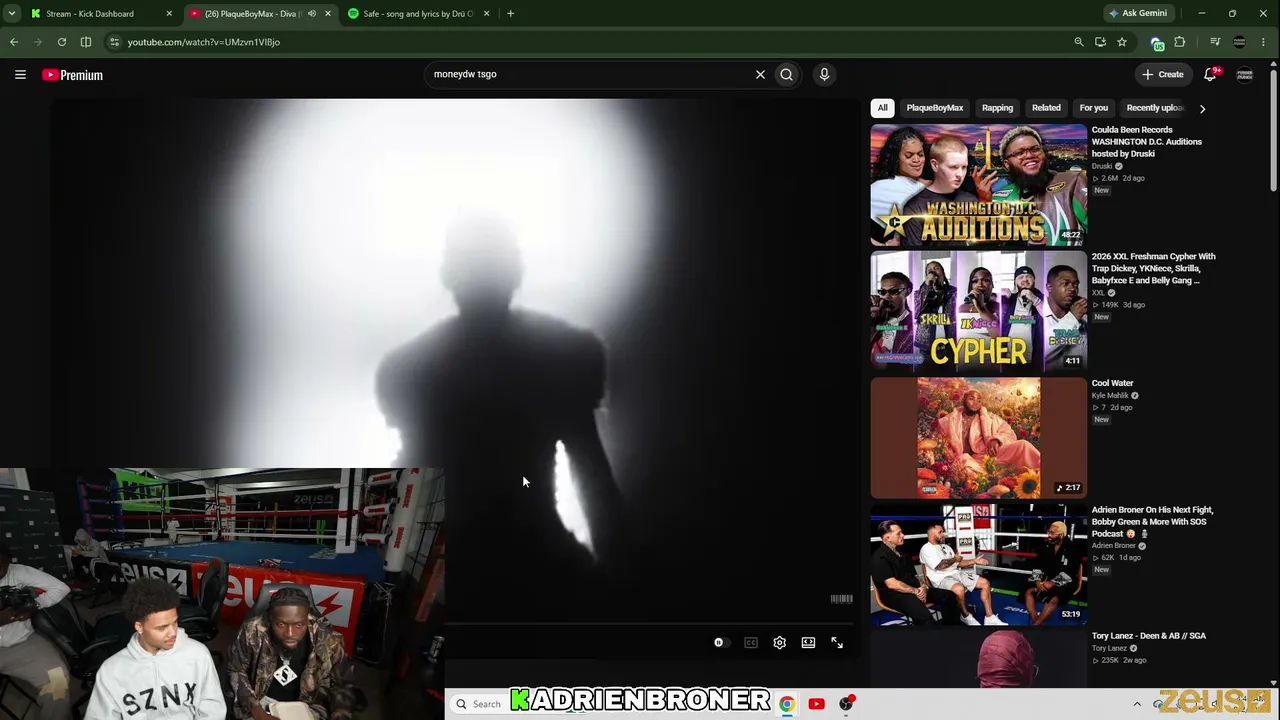Viewport: 1280px width, 720px height.
Task: Open Chrome from the taskbar
Action: point(787,704)
